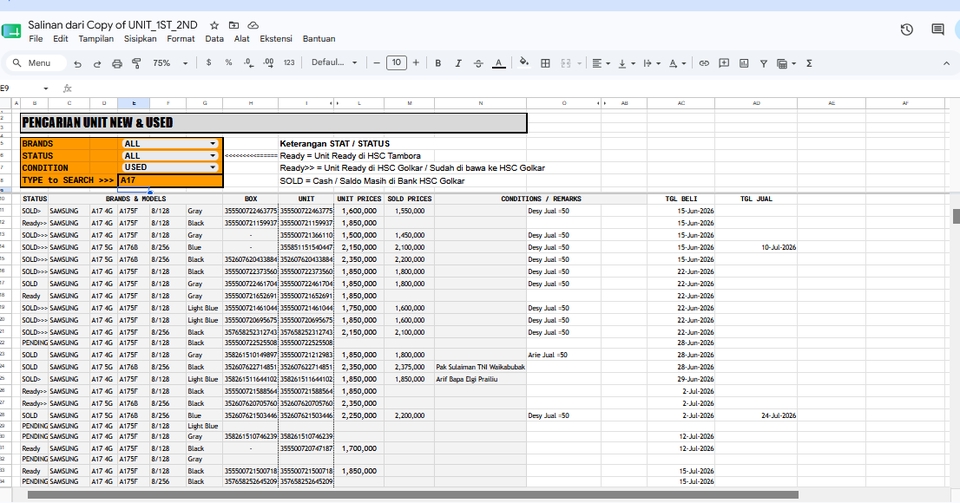Decrease font size with minus button
The image size is (960, 503).
(x=377, y=62)
